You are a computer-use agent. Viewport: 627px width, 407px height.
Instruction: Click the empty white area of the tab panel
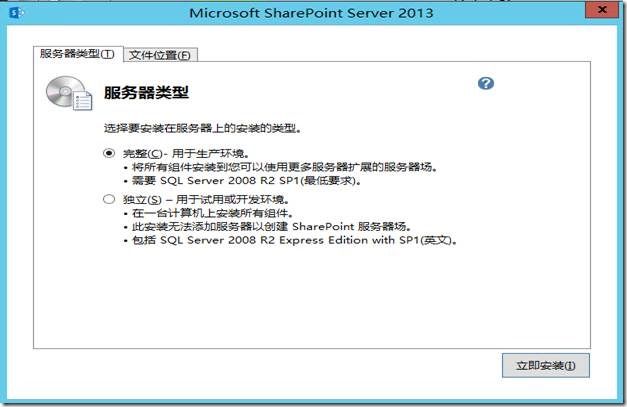point(312,298)
